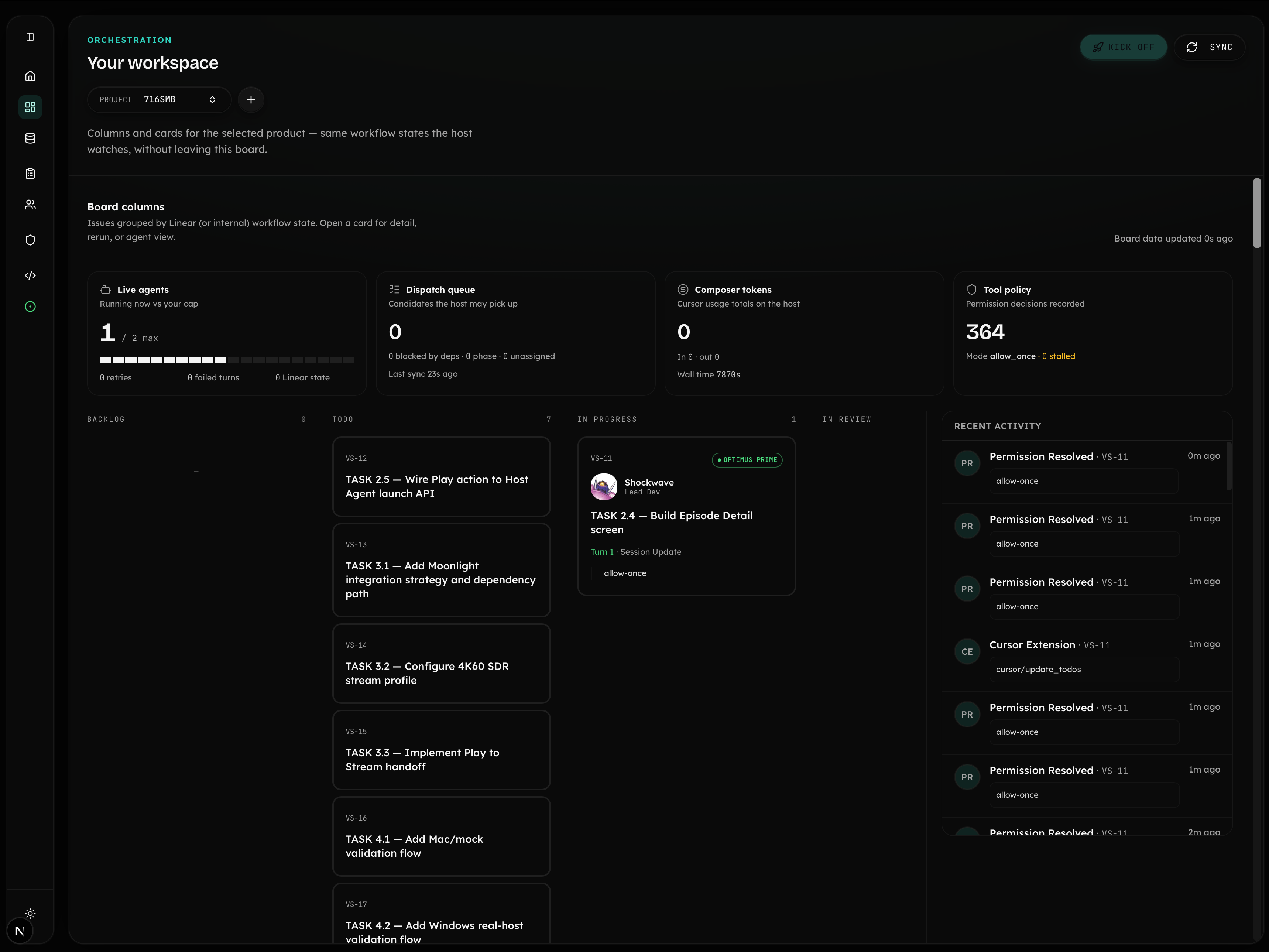Click the Recent Activity scrollbar
Screen dimensions: 1269x952
[1229, 465]
